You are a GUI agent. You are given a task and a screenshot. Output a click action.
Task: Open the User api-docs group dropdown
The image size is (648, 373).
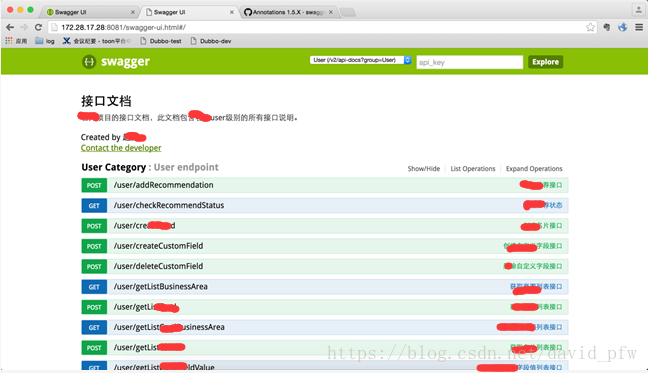pyautogui.click(x=360, y=60)
